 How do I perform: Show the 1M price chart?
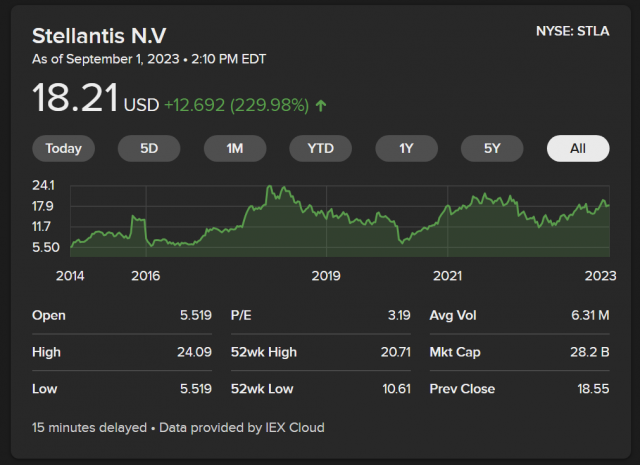(x=235, y=149)
